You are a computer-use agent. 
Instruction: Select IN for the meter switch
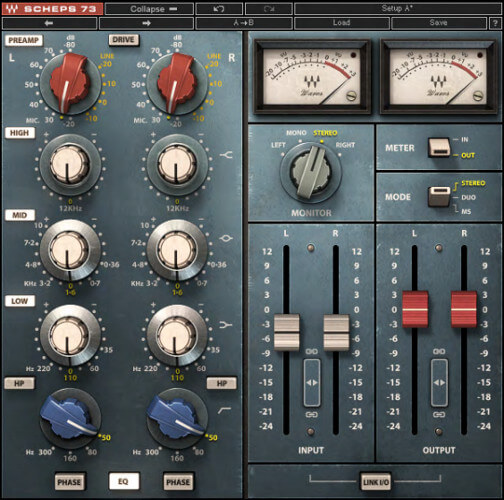465,140
